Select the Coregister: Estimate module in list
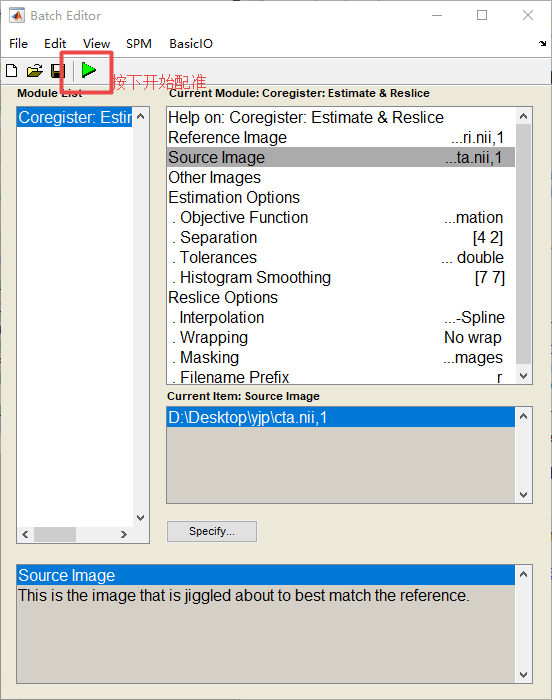Viewport: 552px width, 700px height. coord(75,117)
